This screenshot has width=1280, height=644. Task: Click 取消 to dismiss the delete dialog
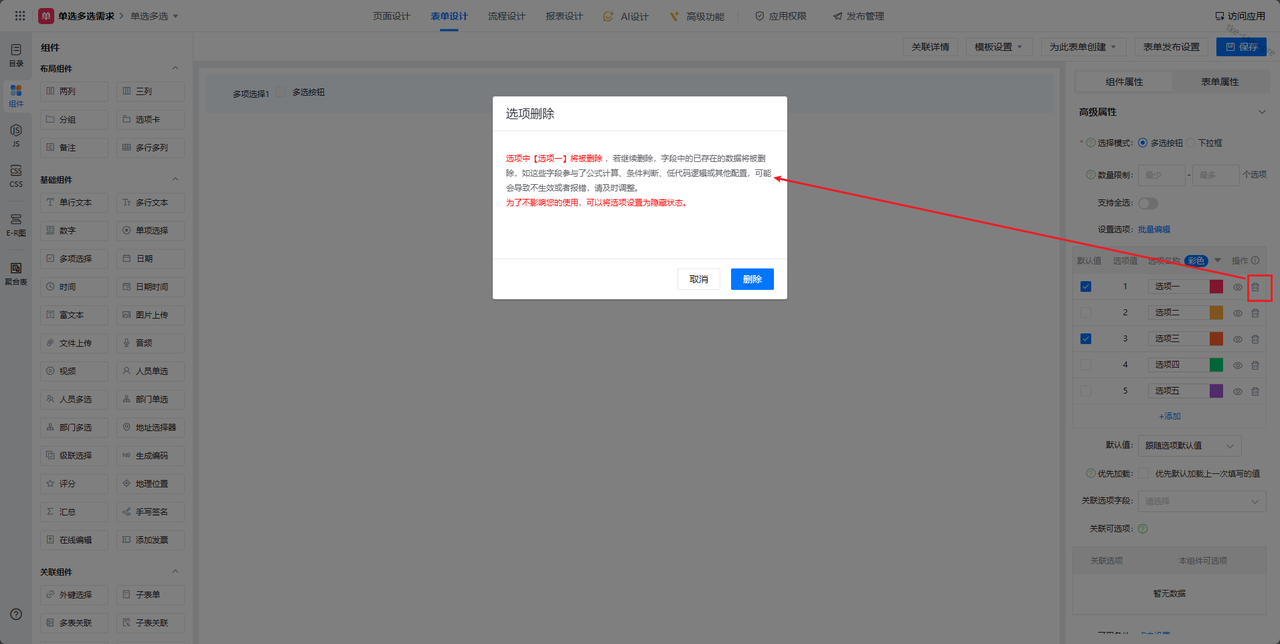click(698, 279)
